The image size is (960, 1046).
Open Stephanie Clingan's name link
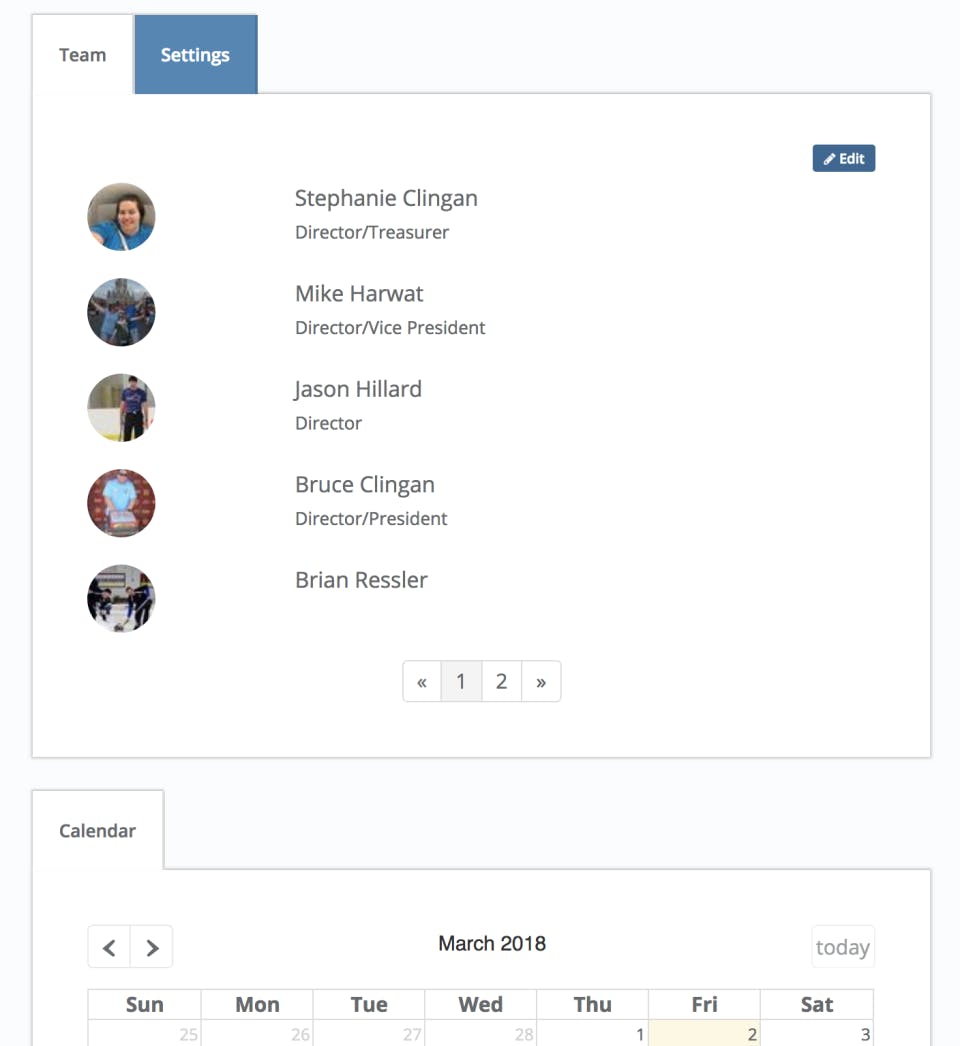[x=386, y=198]
